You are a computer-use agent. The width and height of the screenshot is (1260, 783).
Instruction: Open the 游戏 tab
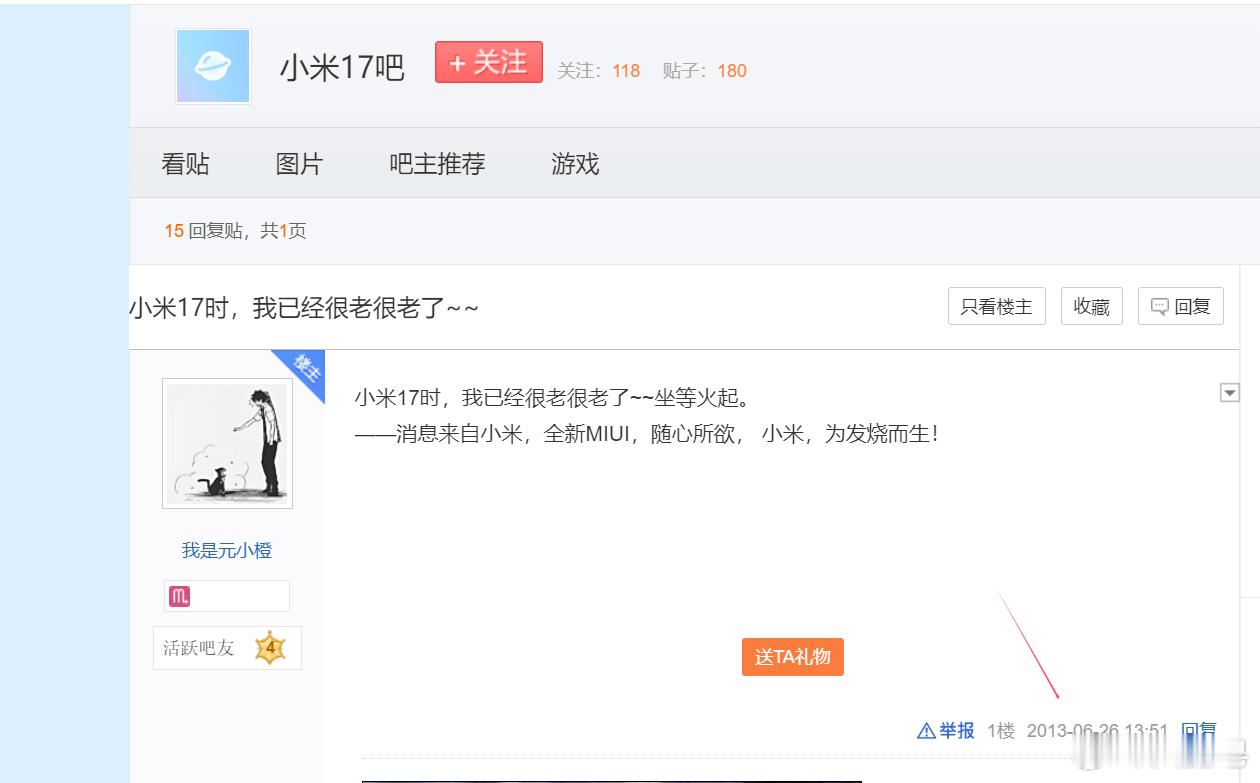[575, 164]
